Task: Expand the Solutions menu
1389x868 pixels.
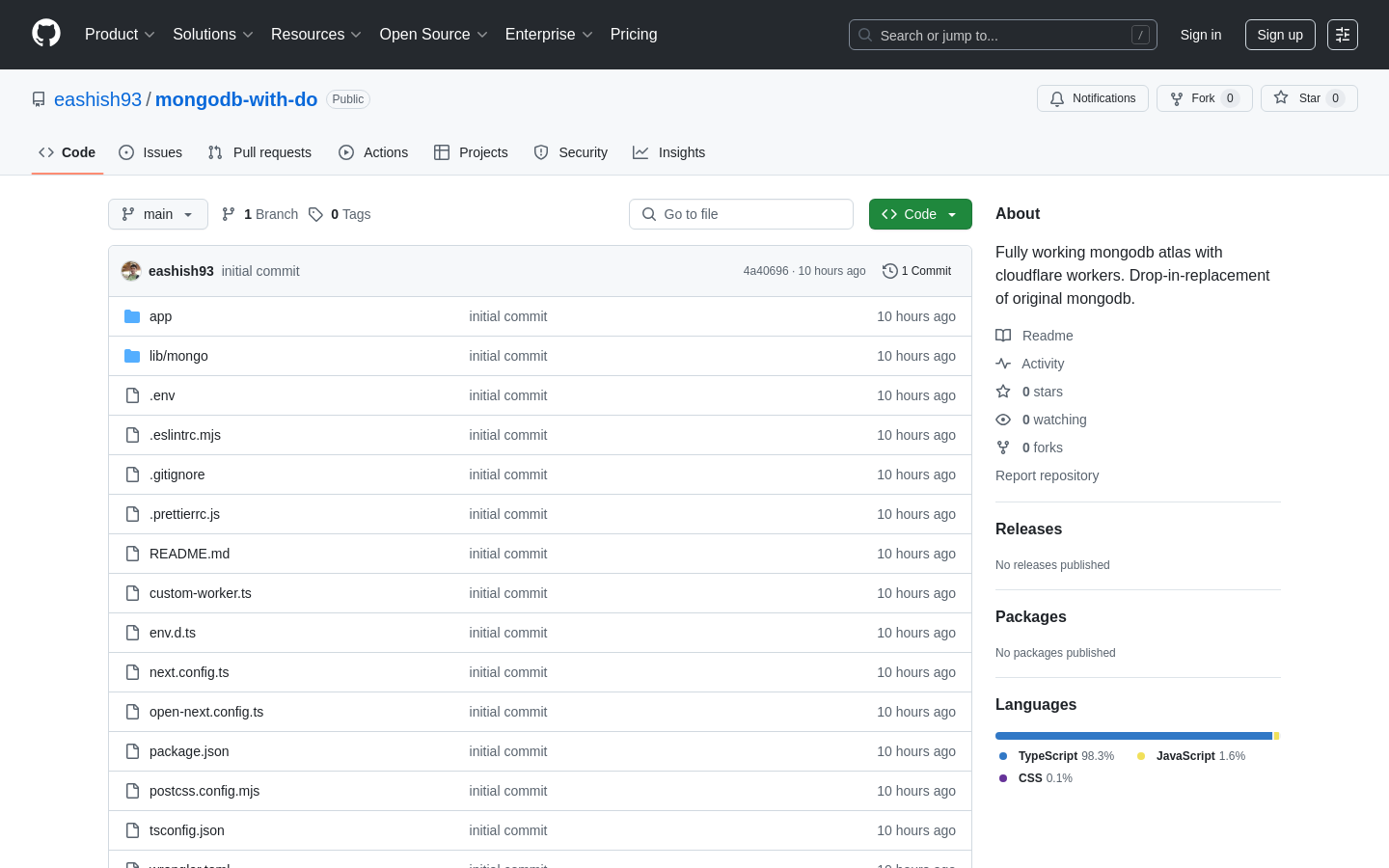Action: (x=212, y=34)
